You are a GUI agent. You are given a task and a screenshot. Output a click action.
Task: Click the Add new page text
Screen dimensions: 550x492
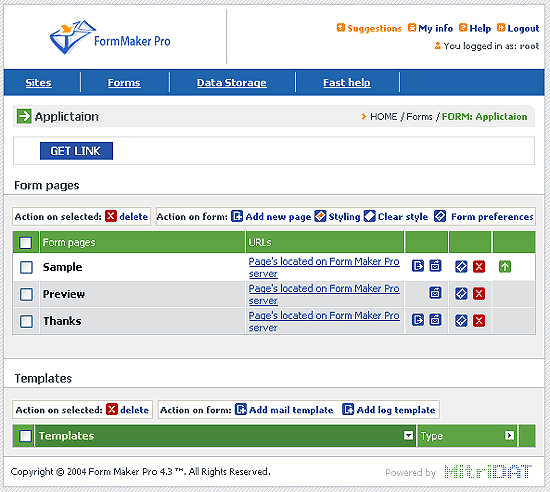coord(278,217)
